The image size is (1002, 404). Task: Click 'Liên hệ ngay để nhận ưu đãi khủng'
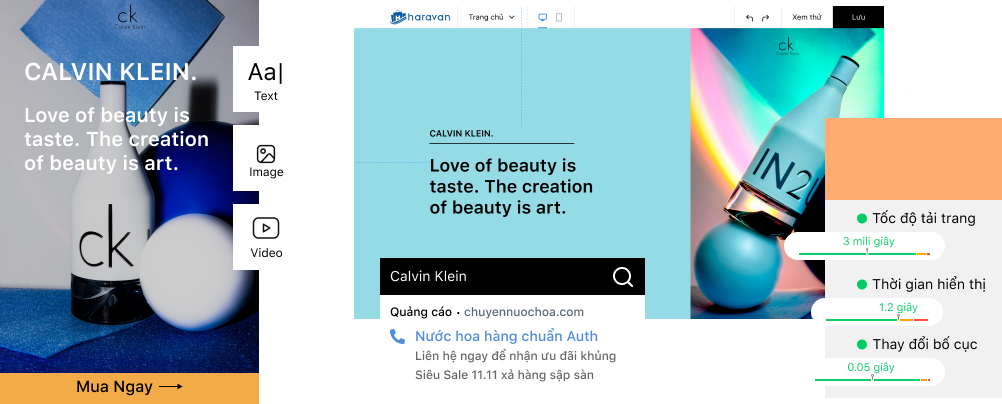click(x=515, y=355)
